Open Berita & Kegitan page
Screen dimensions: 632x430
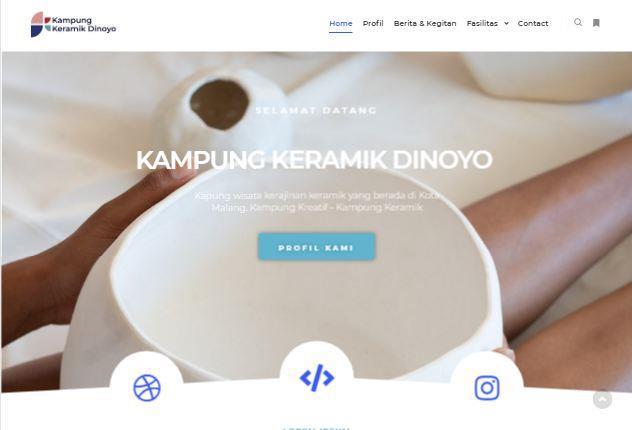coord(425,23)
